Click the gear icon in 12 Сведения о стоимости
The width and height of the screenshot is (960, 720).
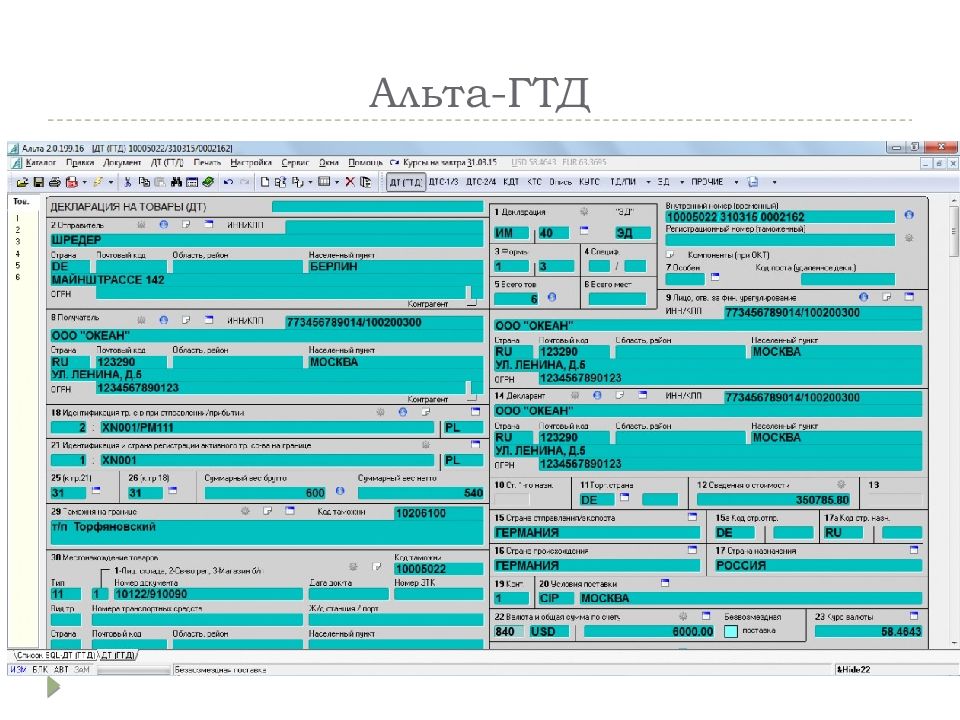coord(842,484)
